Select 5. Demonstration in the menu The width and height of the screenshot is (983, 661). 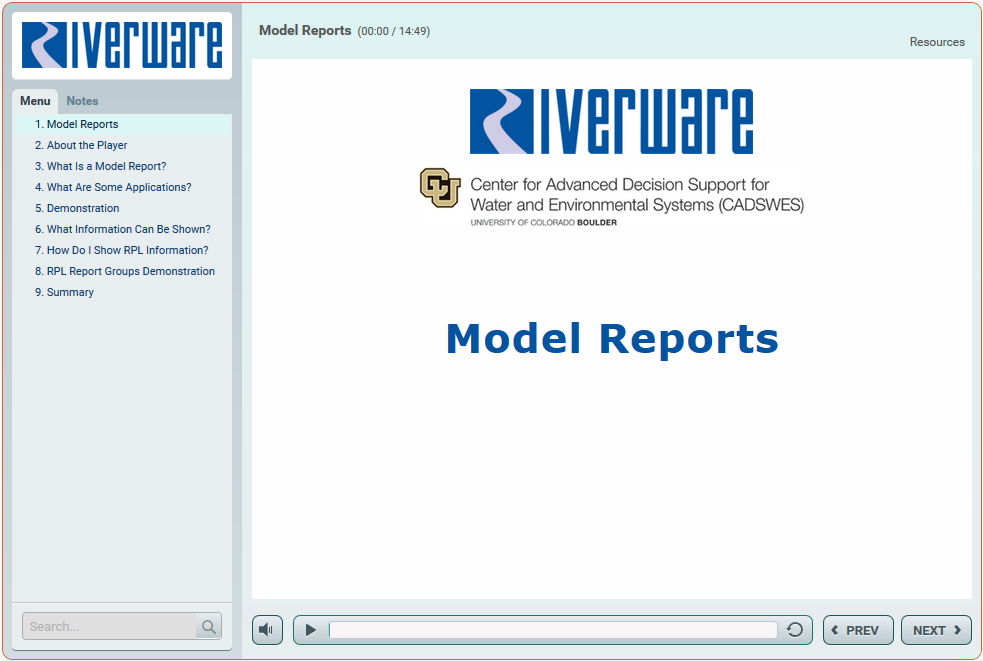122,208
